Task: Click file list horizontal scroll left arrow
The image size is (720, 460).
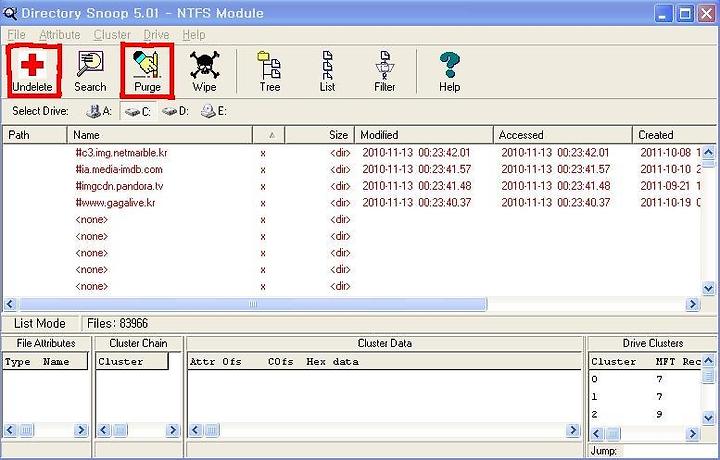Action: pyautogui.click(x=10, y=304)
